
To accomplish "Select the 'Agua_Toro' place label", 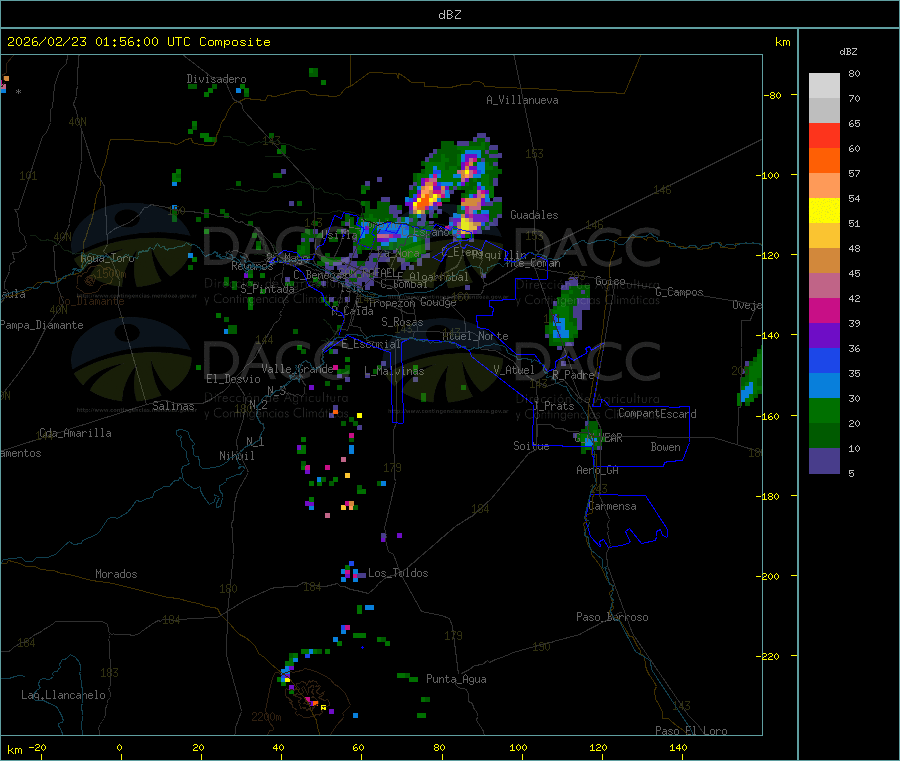I will click(x=107, y=258).
